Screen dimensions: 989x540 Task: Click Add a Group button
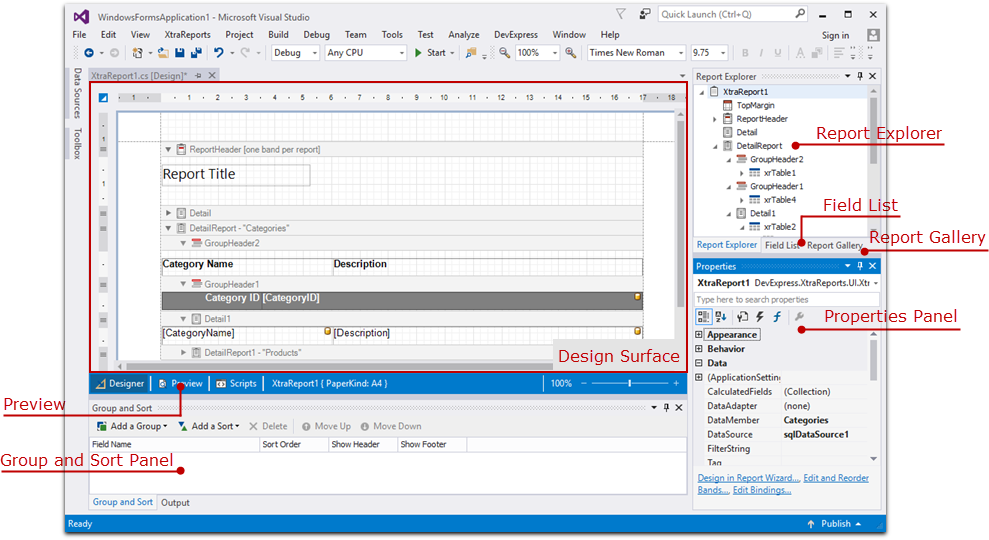[132, 426]
